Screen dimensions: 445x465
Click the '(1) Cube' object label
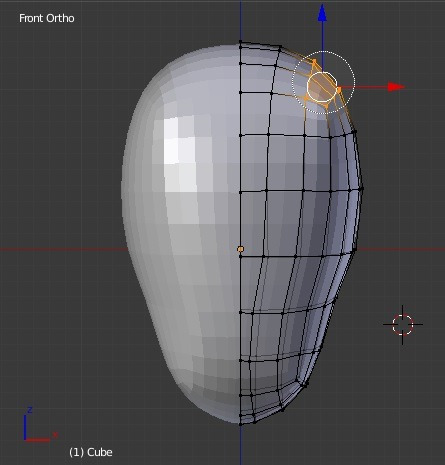coord(91,452)
